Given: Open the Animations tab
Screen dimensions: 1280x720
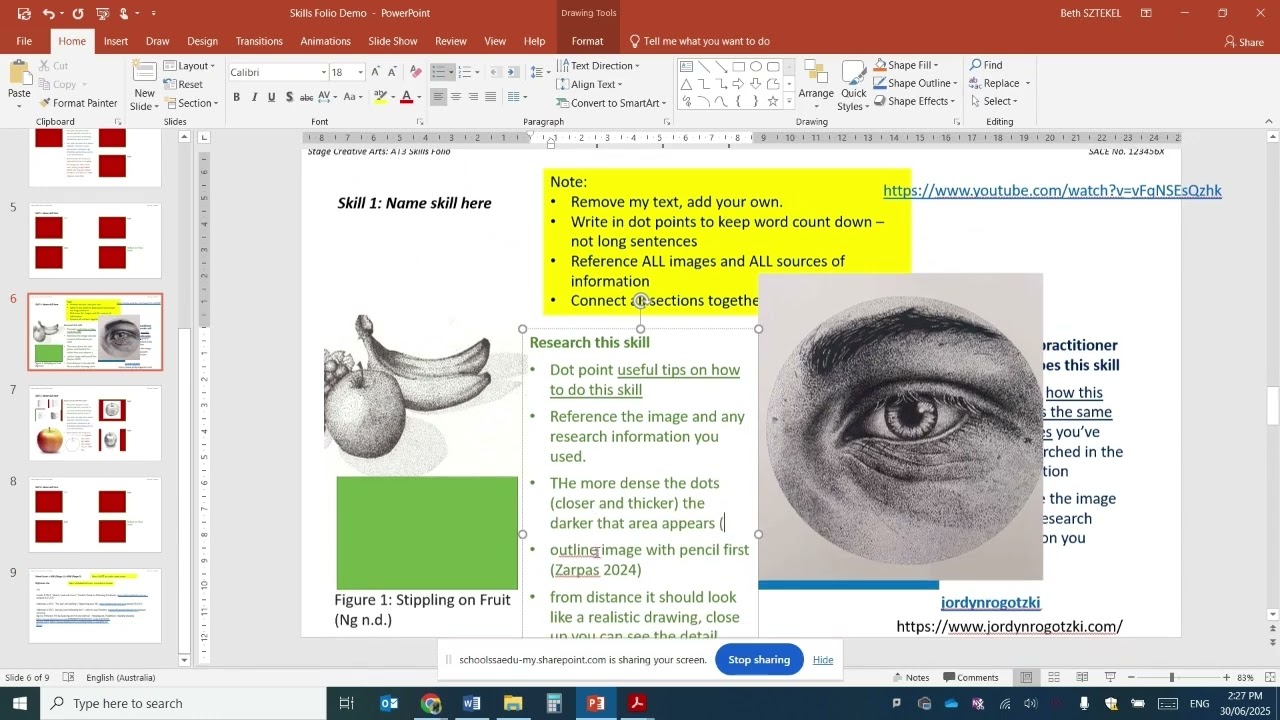Looking at the screenshot, I should 325,41.
